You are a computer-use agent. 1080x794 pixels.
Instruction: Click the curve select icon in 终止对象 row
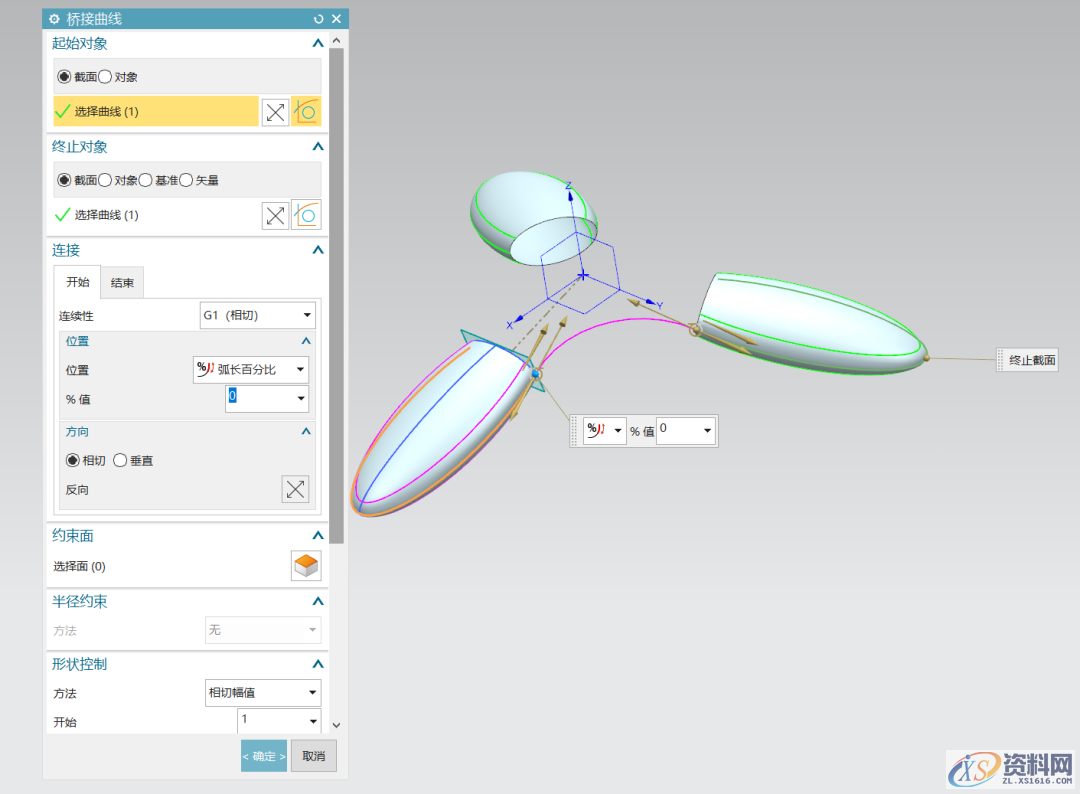(306, 215)
